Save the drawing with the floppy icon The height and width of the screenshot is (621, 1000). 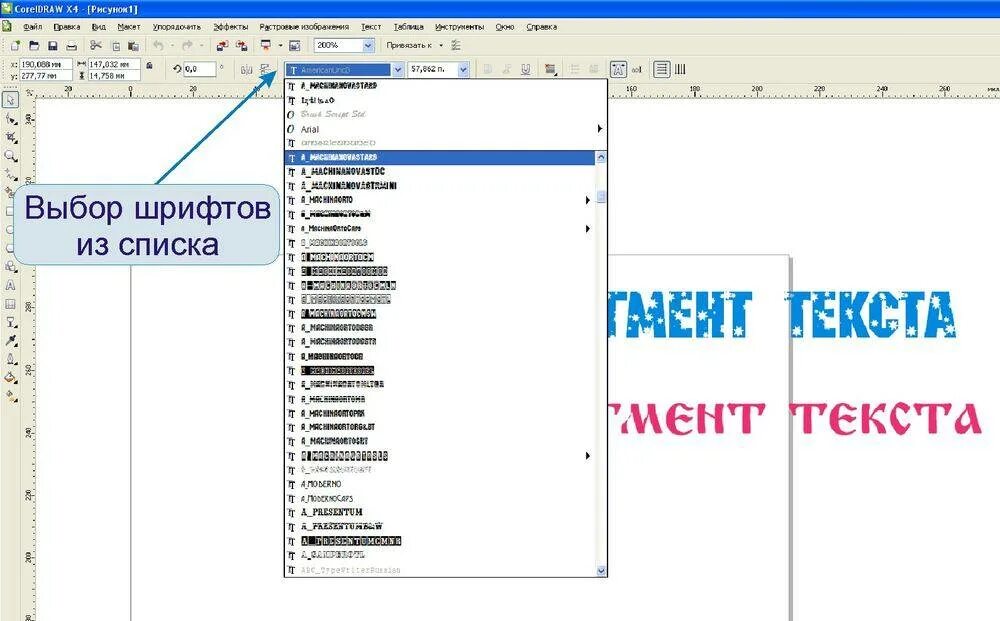click(x=53, y=45)
